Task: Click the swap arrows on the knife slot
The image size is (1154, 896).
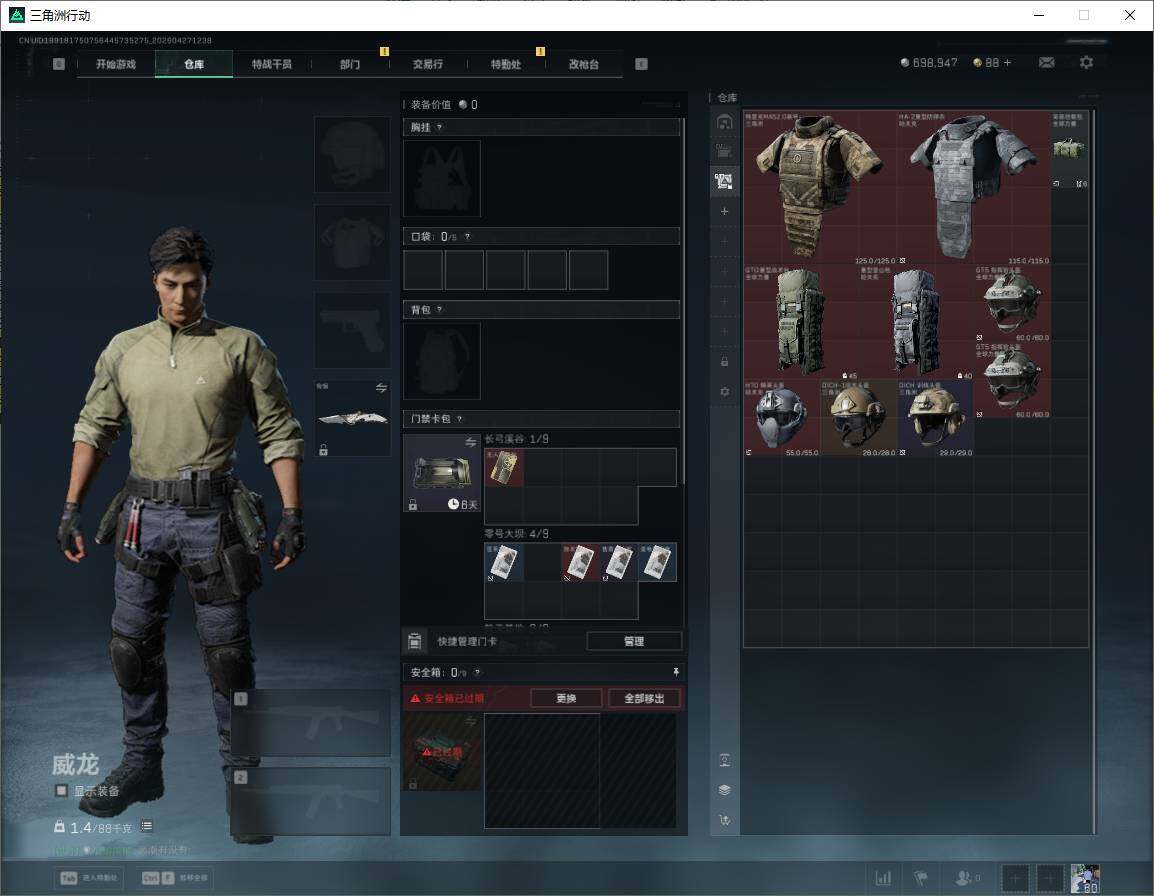Action: point(381,388)
